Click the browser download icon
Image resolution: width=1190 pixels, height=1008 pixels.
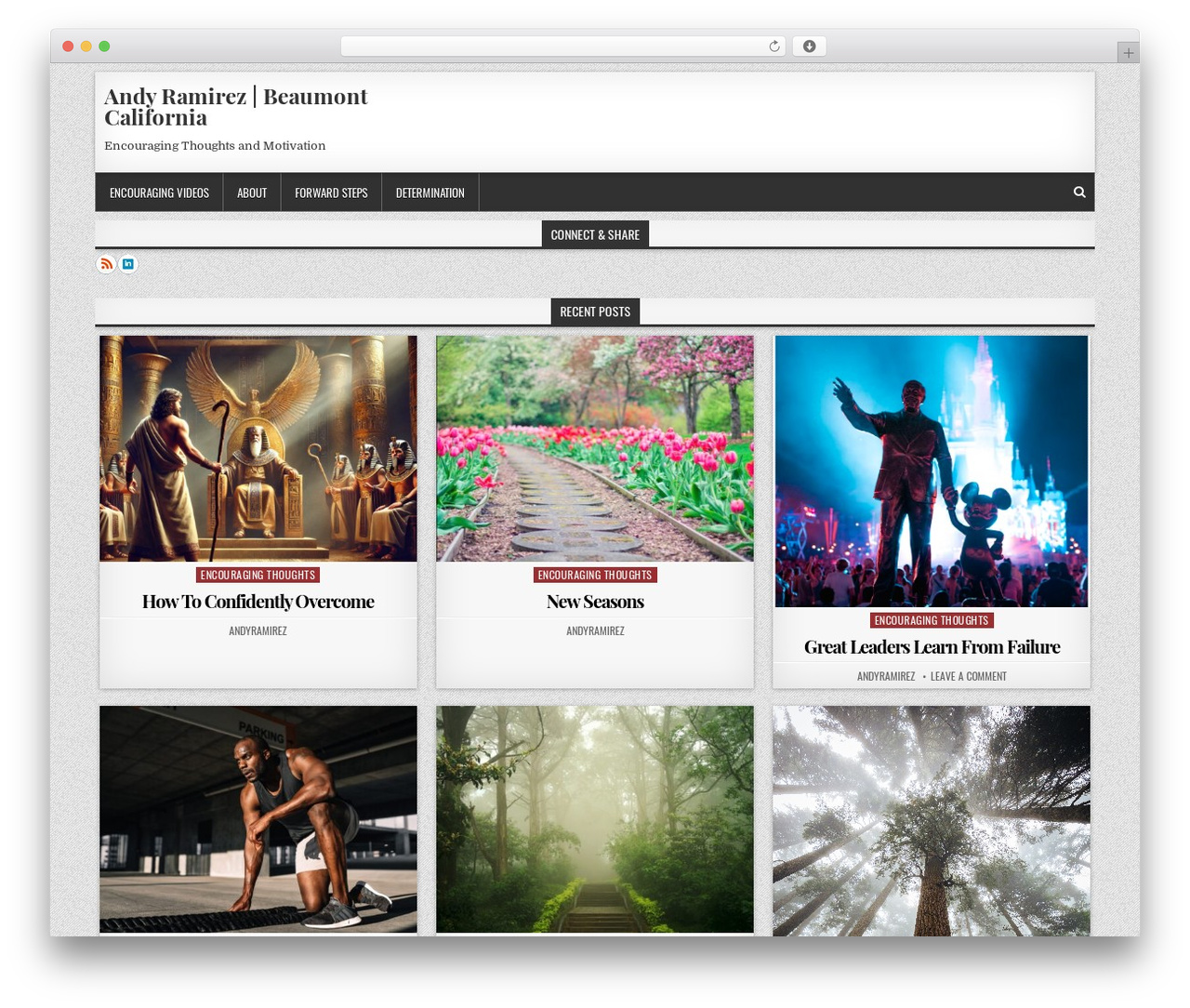(809, 46)
